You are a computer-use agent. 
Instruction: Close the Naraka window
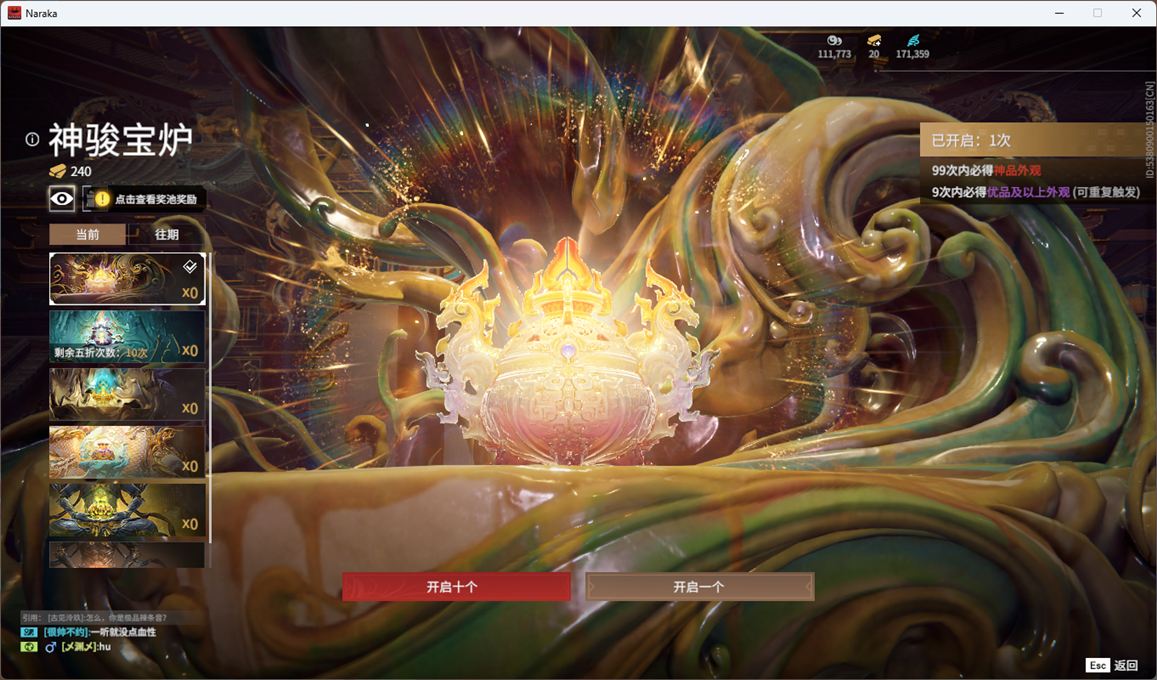[x=1136, y=13]
